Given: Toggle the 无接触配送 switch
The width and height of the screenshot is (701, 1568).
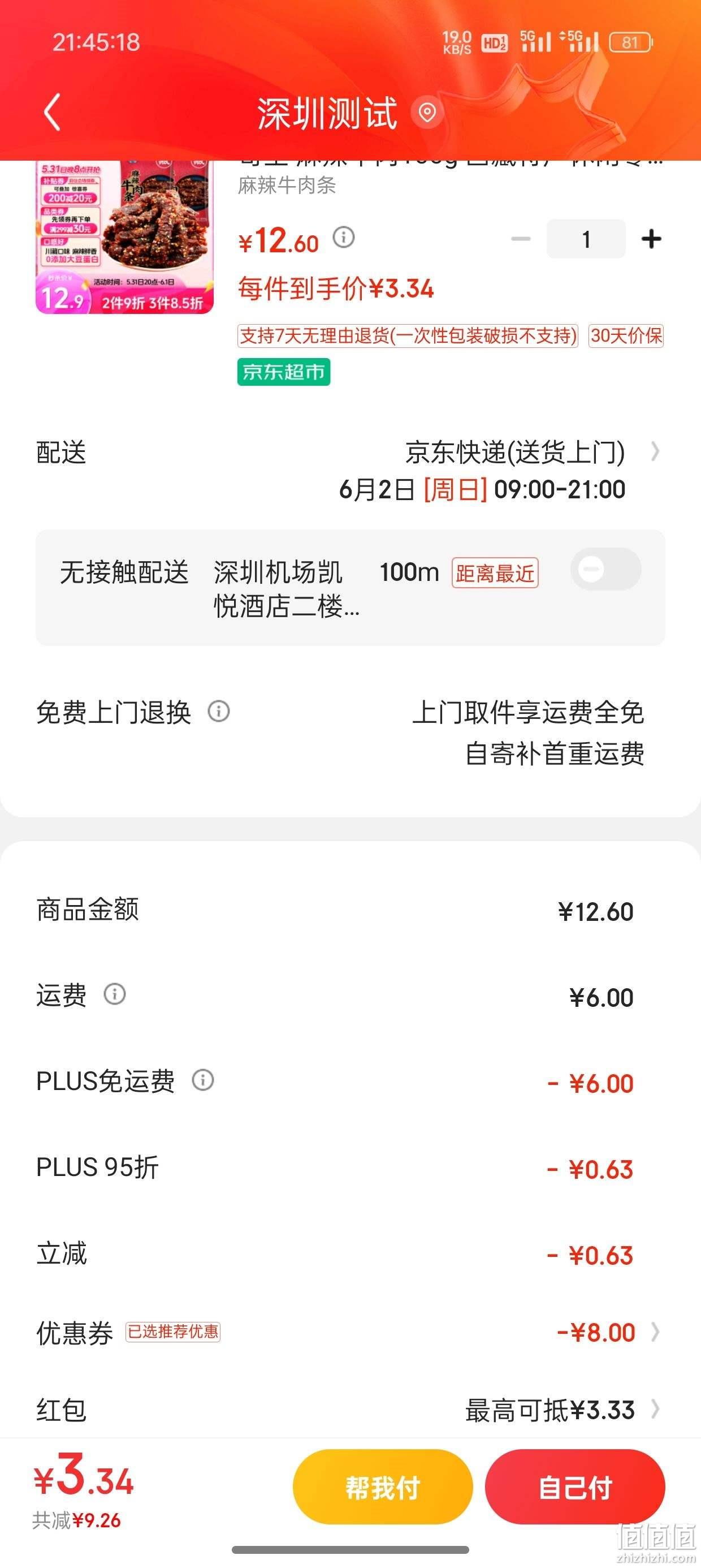Looking at the screenshot, I should coord(605,569).
